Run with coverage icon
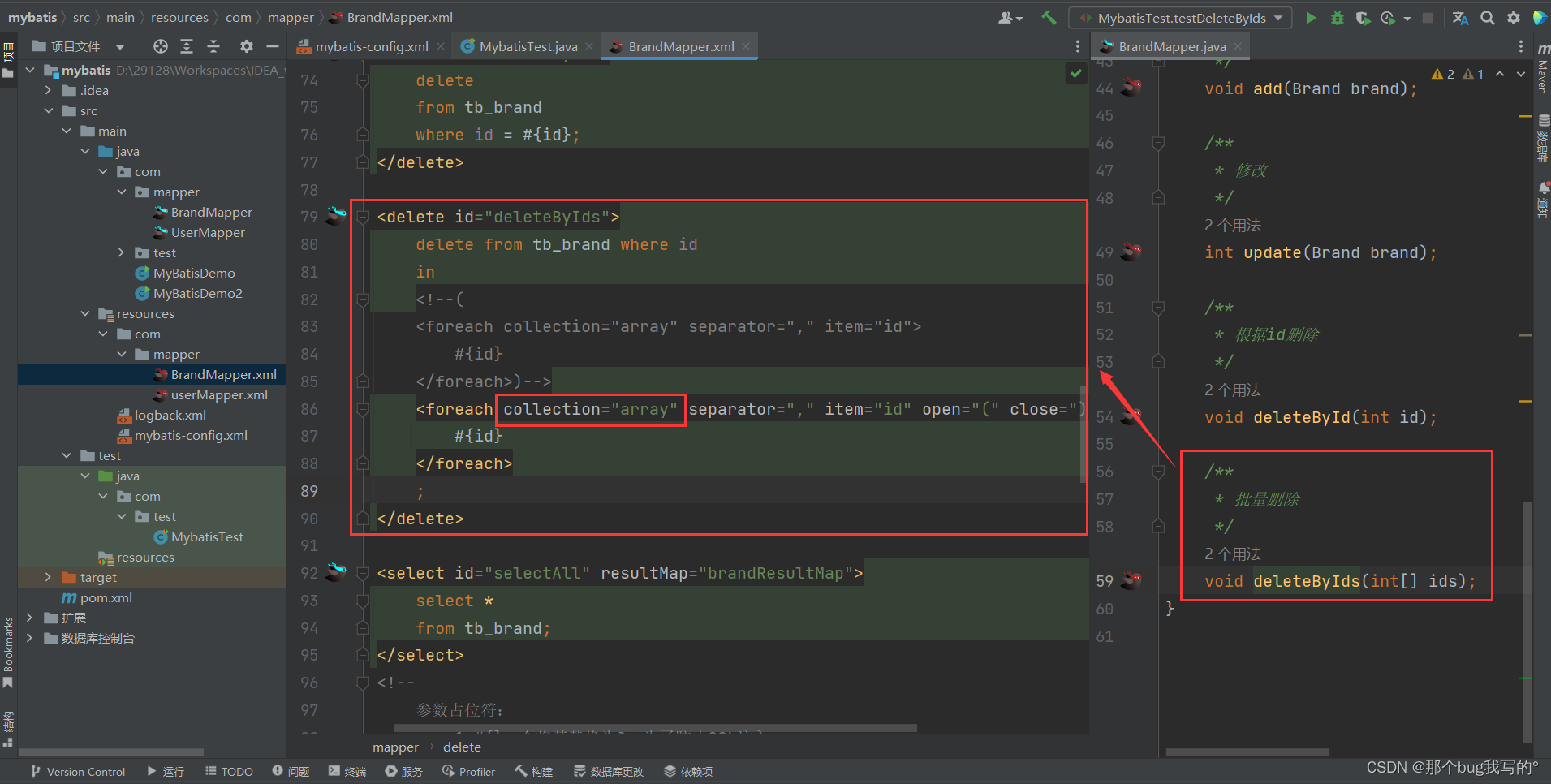This screenshot has width=1551, height=784. 1363,18
